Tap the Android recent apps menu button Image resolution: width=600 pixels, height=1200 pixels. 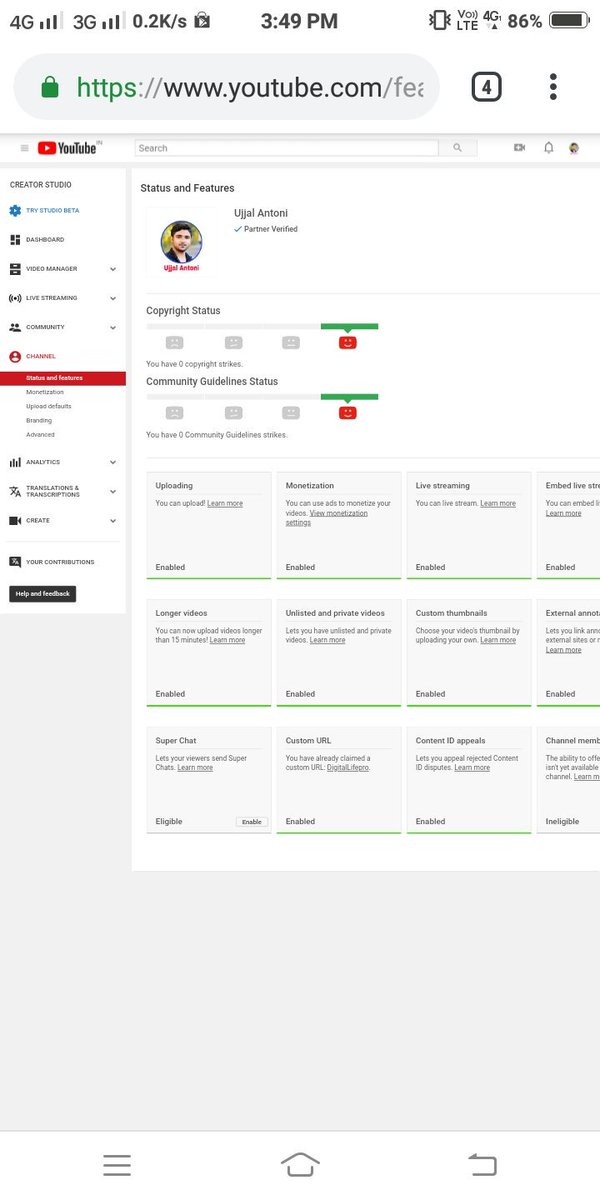117,1164
